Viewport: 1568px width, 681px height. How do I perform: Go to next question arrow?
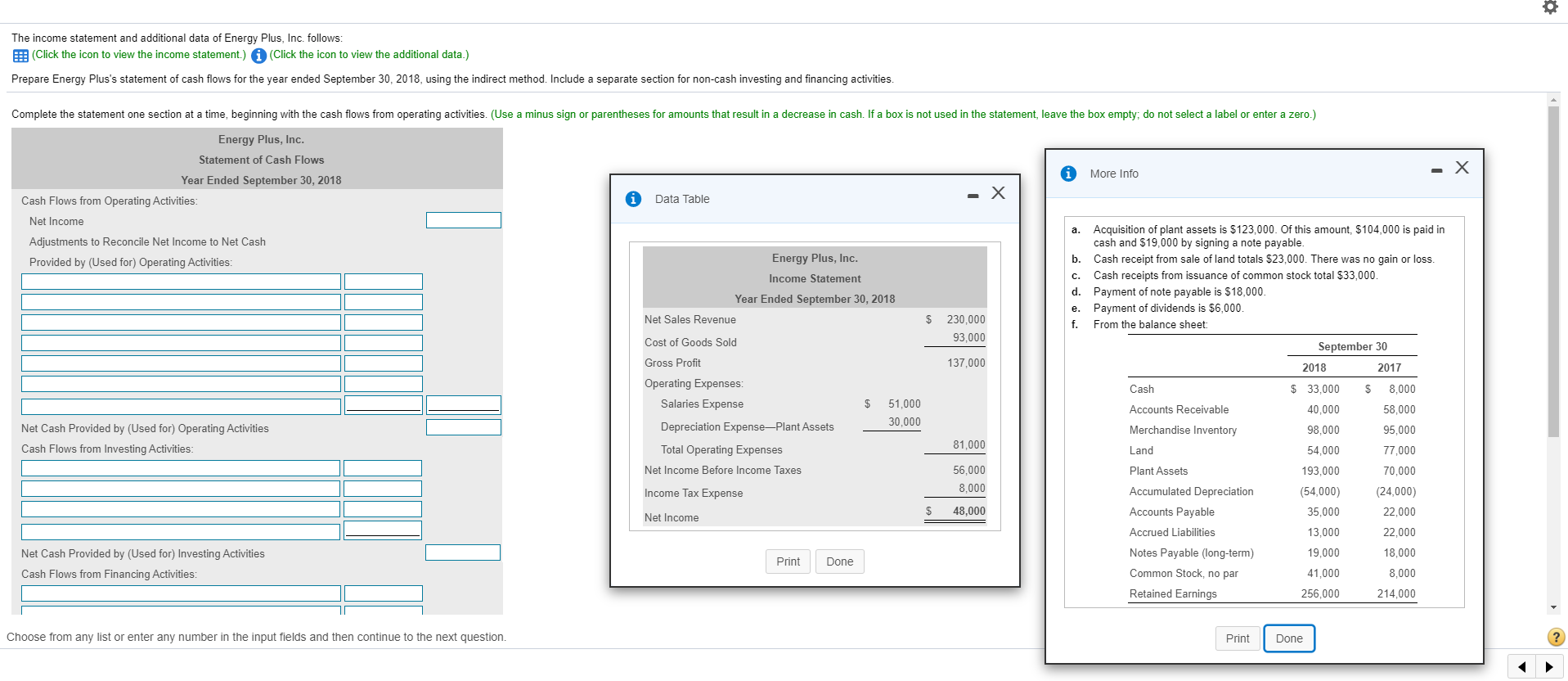click(x=1549, y=666)
